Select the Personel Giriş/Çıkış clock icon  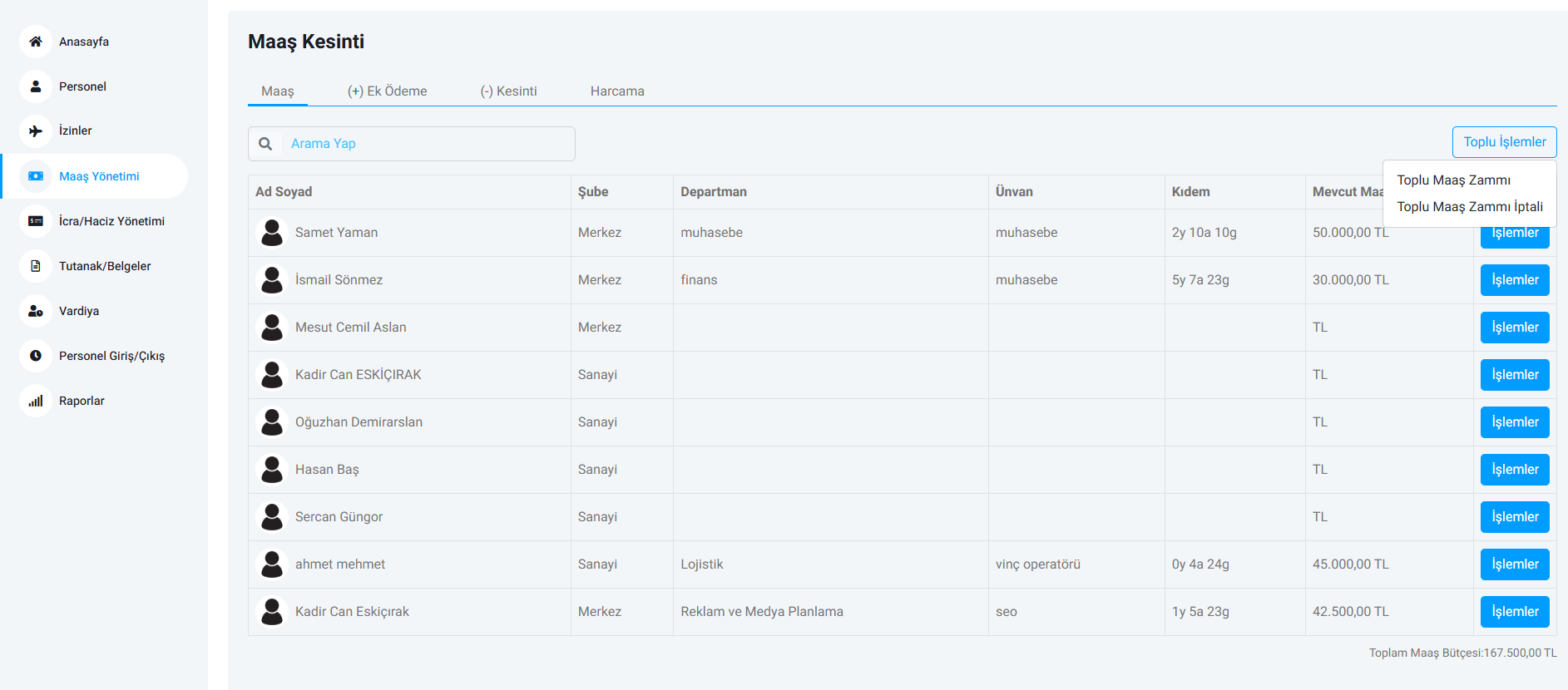36,356
